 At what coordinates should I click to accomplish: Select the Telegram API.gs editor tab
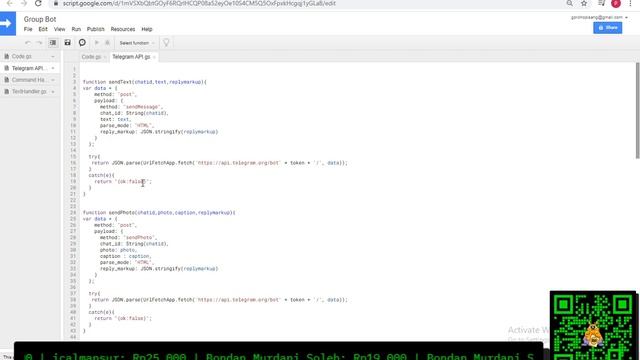(131, 57)
